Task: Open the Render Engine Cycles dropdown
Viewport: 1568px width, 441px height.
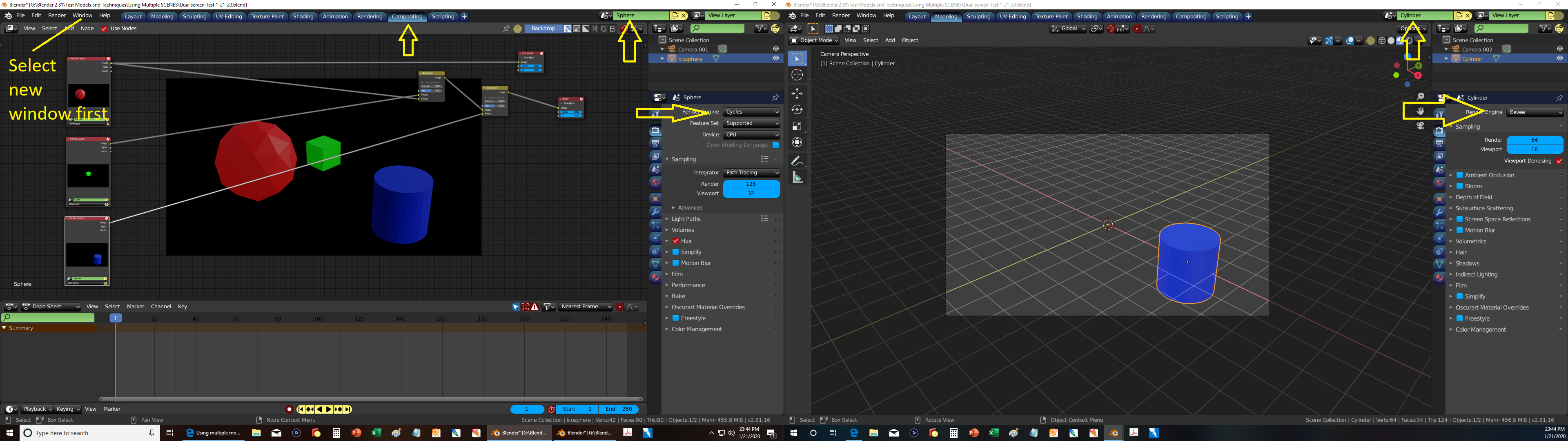Action: (x=751, y=112)
